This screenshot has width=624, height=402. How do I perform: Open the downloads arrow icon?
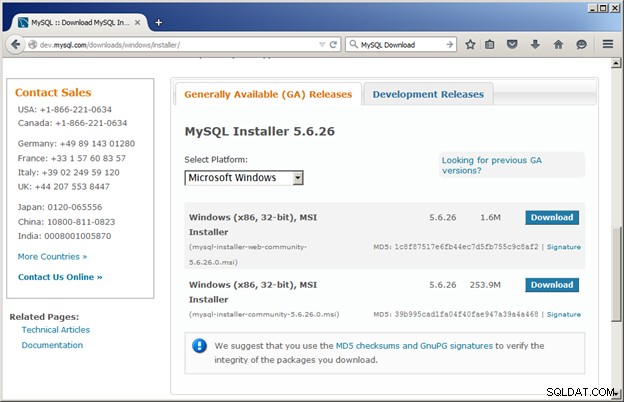[535, 44]
